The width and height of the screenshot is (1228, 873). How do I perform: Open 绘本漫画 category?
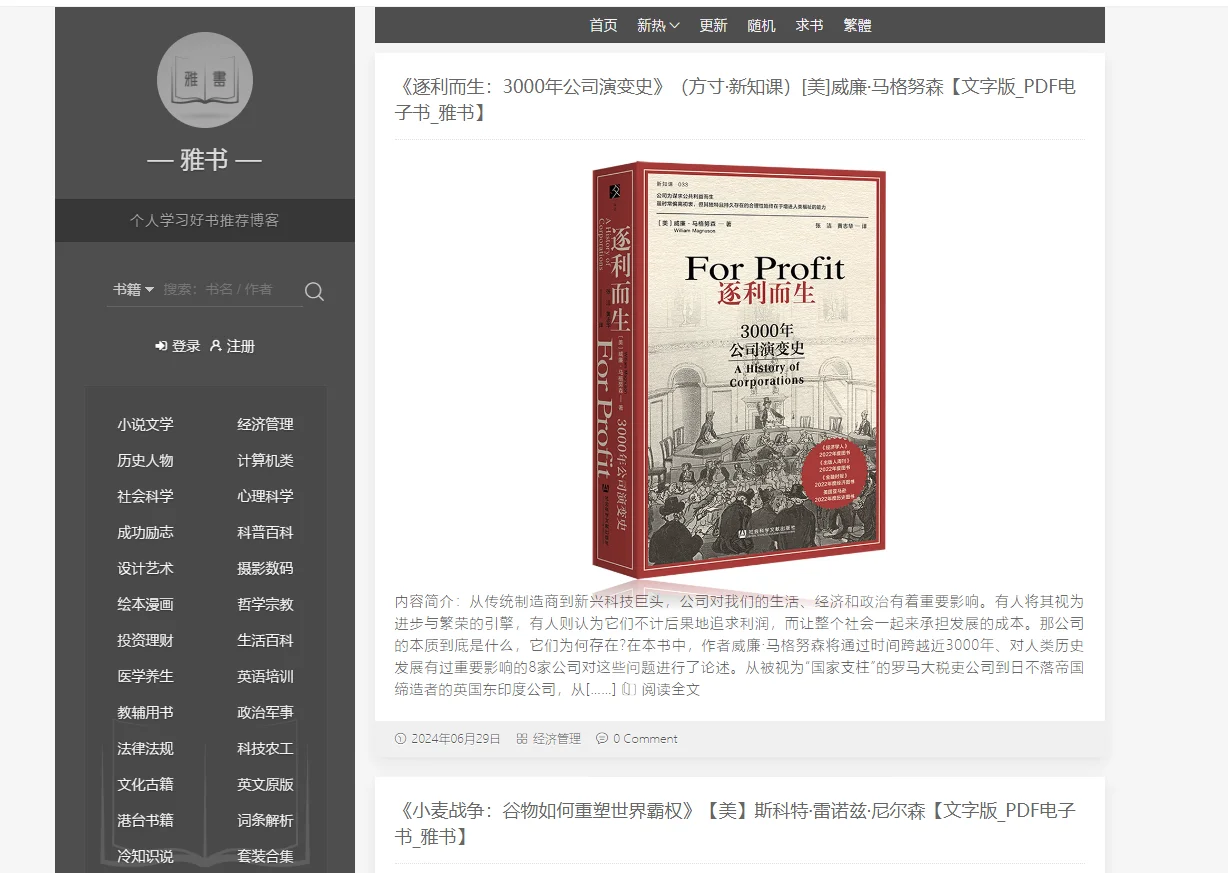pyautogui.click(x=145, y=604)
